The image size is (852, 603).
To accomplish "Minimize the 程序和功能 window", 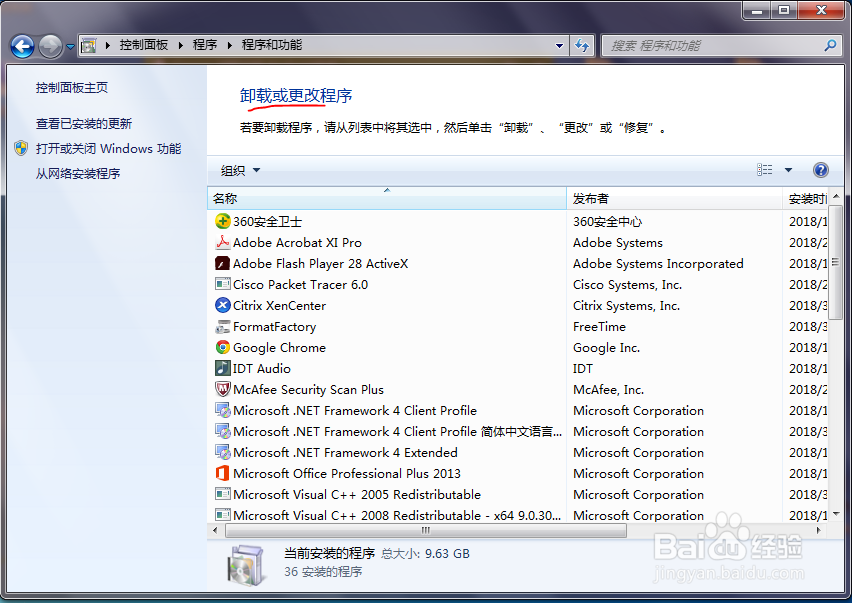I will click(757, 10).
